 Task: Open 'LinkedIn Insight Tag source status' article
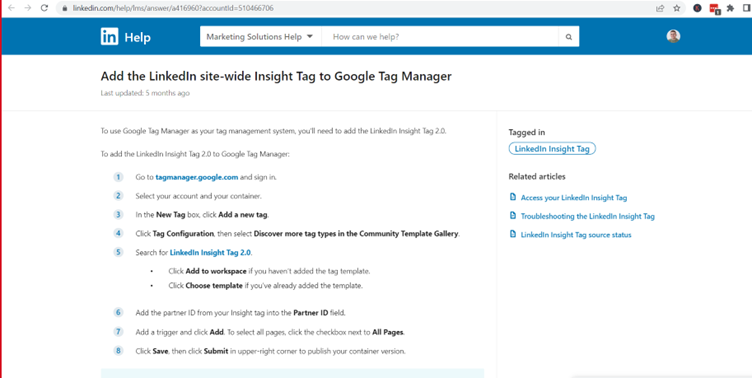pyautogui.click(x=576, y=235)
